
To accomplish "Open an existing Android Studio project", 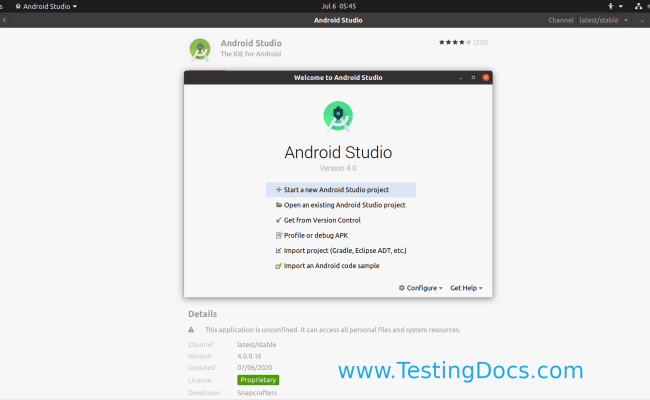I will pyautogui.click(x=341, y=205).
